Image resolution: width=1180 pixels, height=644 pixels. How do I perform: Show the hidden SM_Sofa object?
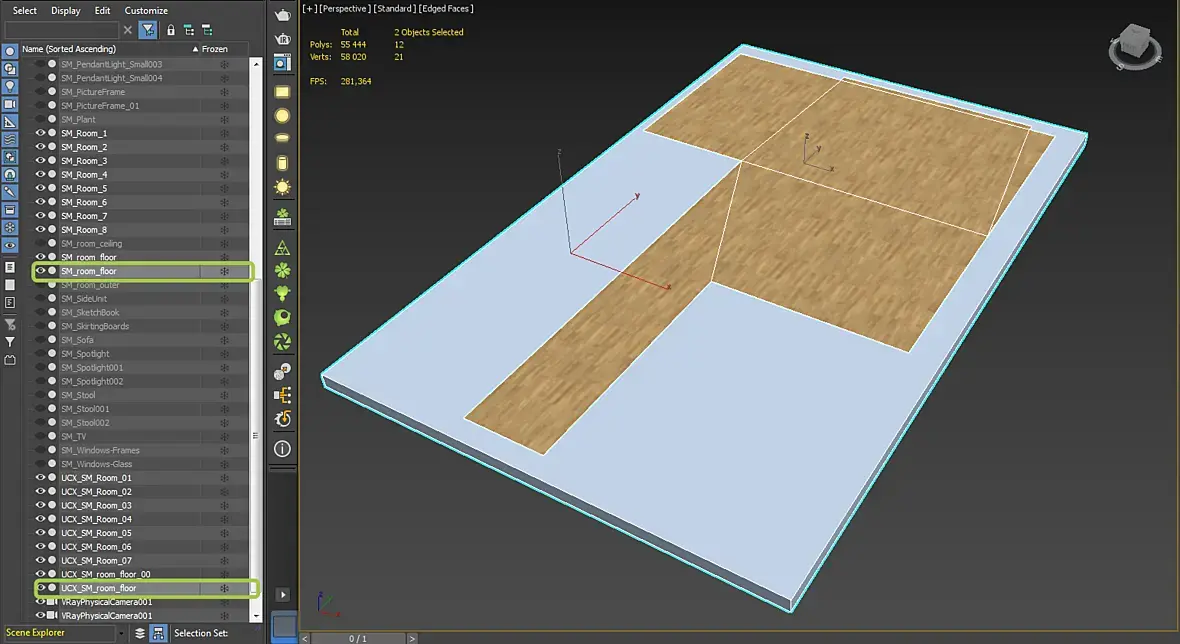coord(41,340)
